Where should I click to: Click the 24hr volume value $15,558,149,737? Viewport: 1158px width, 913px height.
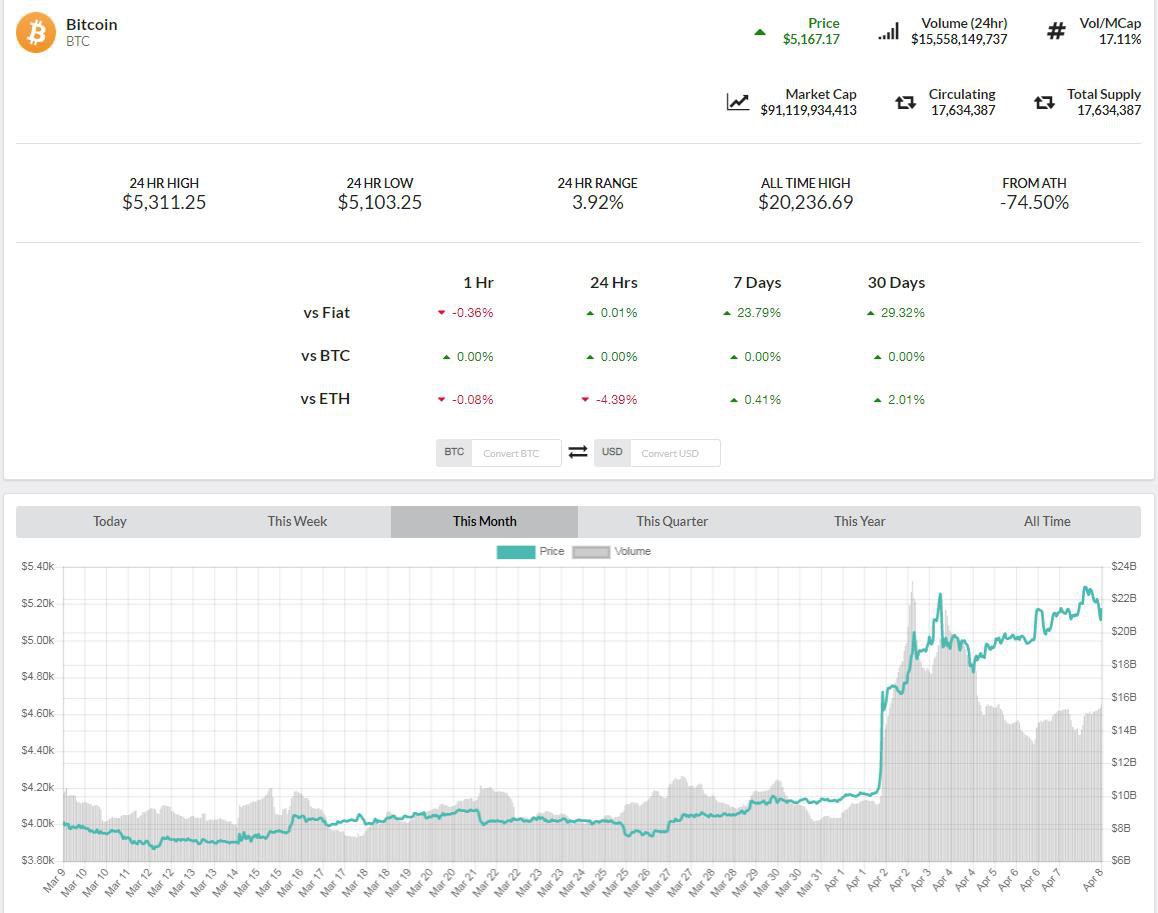click(x=959, y=39)
